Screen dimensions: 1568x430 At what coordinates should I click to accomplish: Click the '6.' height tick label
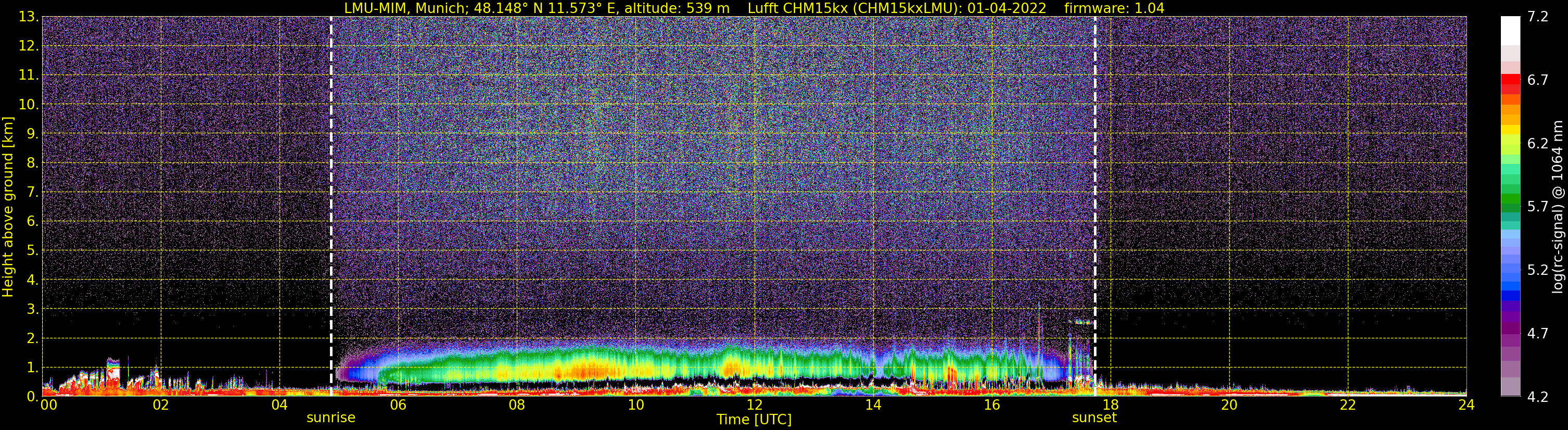pyautogui.click(x=32, y=221)
